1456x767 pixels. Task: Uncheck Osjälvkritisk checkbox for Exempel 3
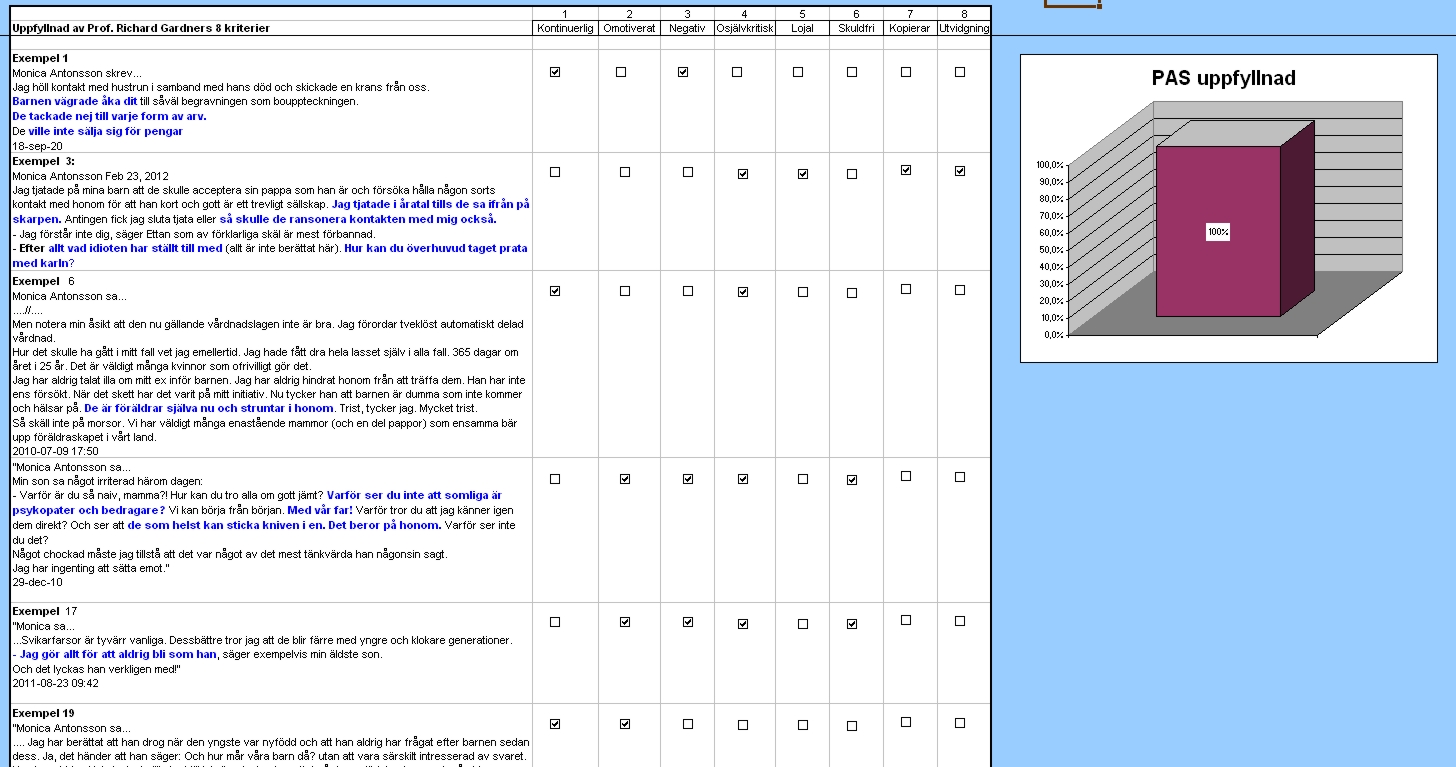pos(743,174)
